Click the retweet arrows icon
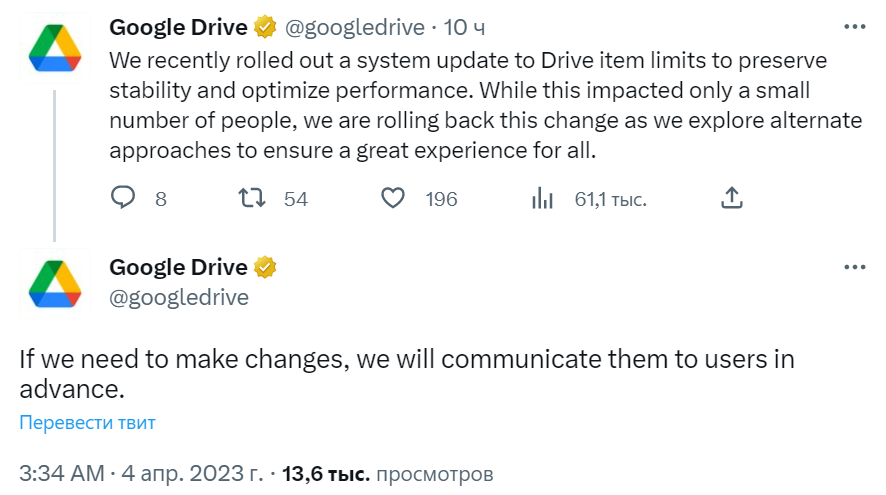Image resolution: width=886 pixels, height=495 pixels. tap(254, 198)
